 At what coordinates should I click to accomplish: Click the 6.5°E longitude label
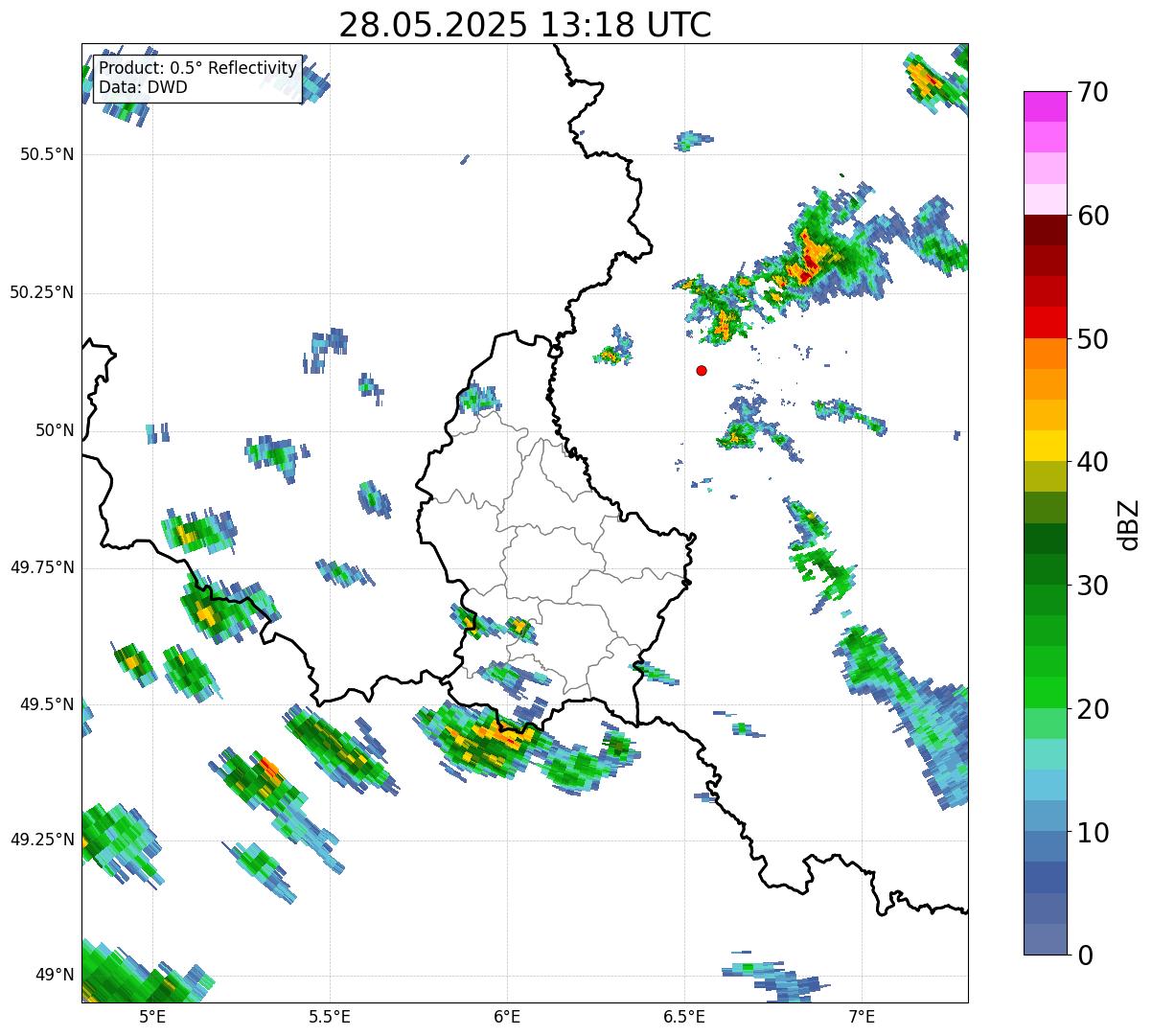684,1017
